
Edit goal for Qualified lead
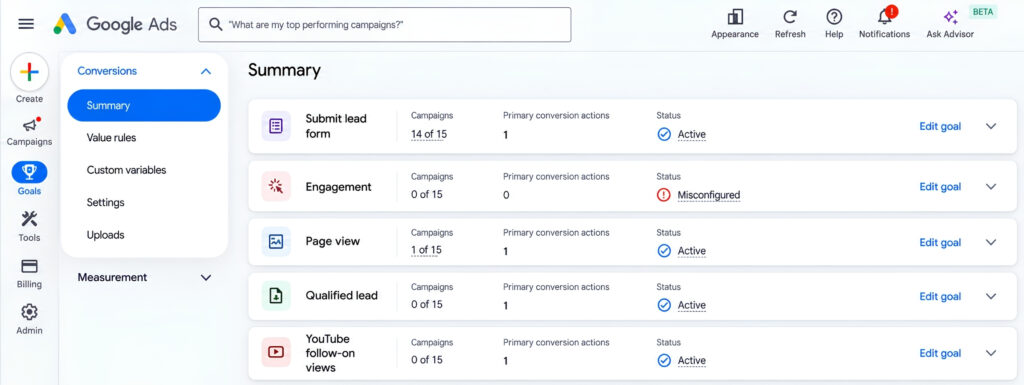click(940, 296)
